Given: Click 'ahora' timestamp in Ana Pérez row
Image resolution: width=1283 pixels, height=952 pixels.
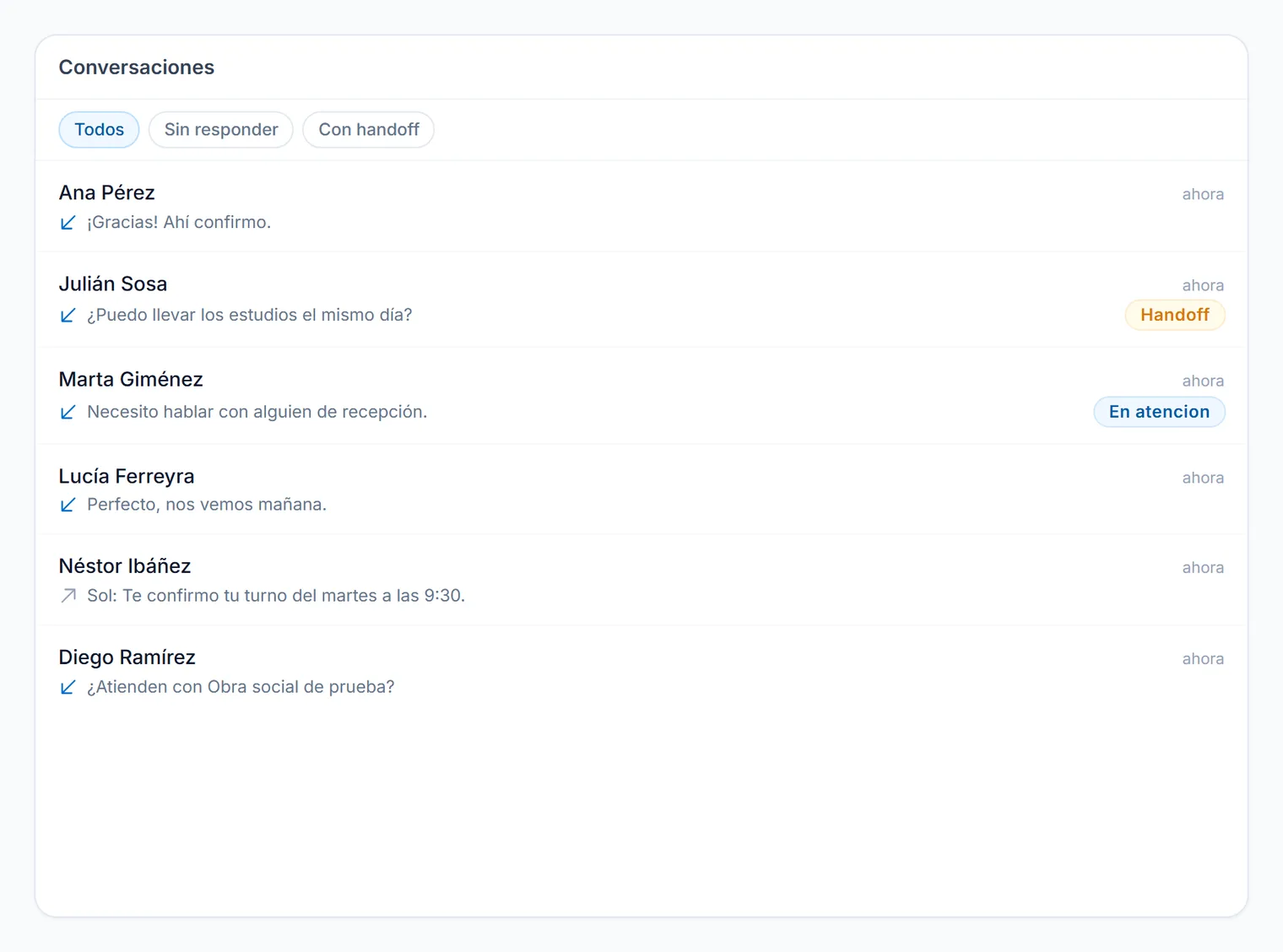Looking at the screenshot, I should [1203, 194].
